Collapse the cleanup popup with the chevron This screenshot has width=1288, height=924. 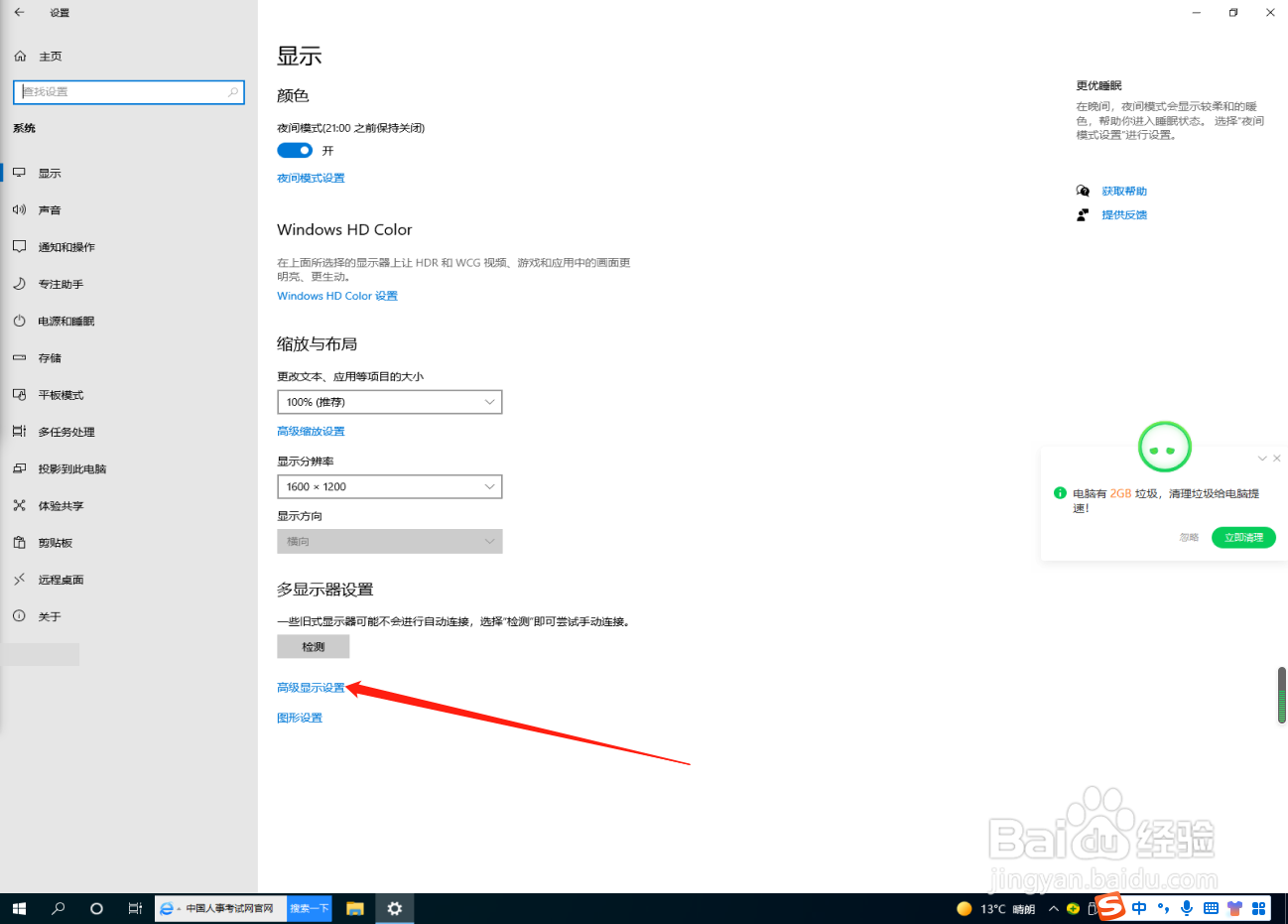1262,459
